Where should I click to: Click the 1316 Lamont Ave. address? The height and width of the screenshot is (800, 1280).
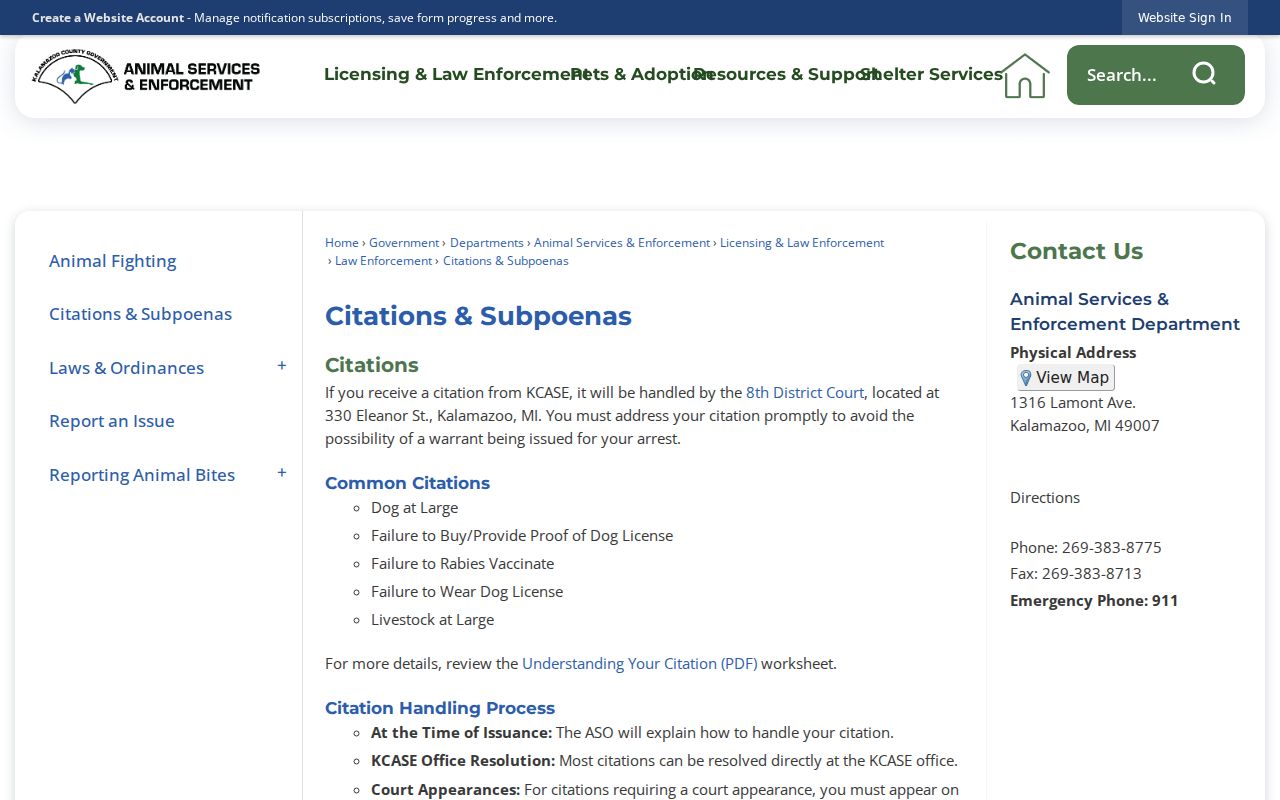[1073, 402]
